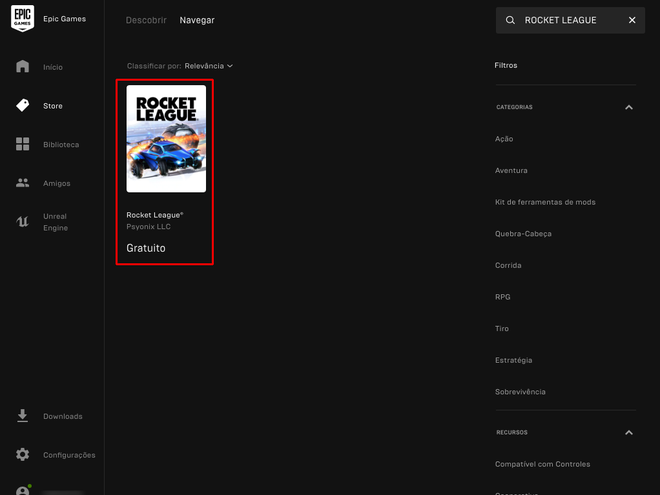Click the Gratuito price label

tap(146, 248)
